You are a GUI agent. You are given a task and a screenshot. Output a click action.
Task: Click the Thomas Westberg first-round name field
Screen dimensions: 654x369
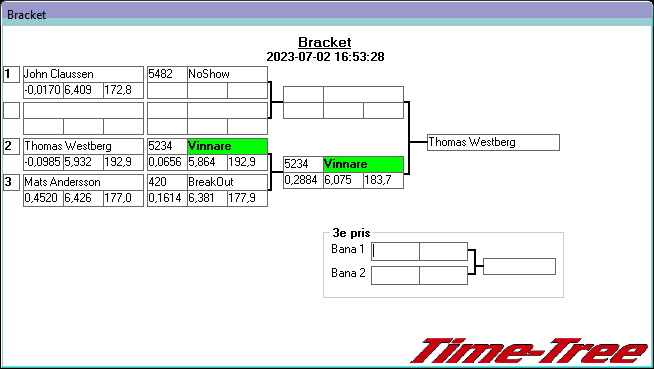pos(83,146)
